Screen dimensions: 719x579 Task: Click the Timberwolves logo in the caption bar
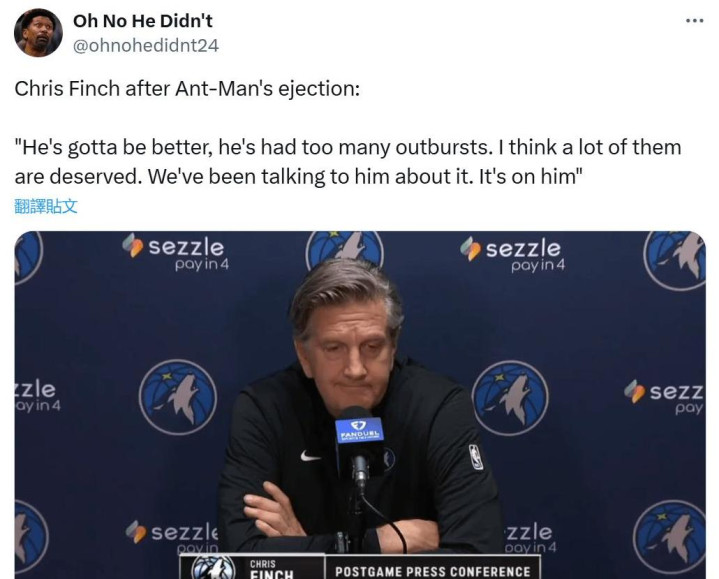click(213, 568)
